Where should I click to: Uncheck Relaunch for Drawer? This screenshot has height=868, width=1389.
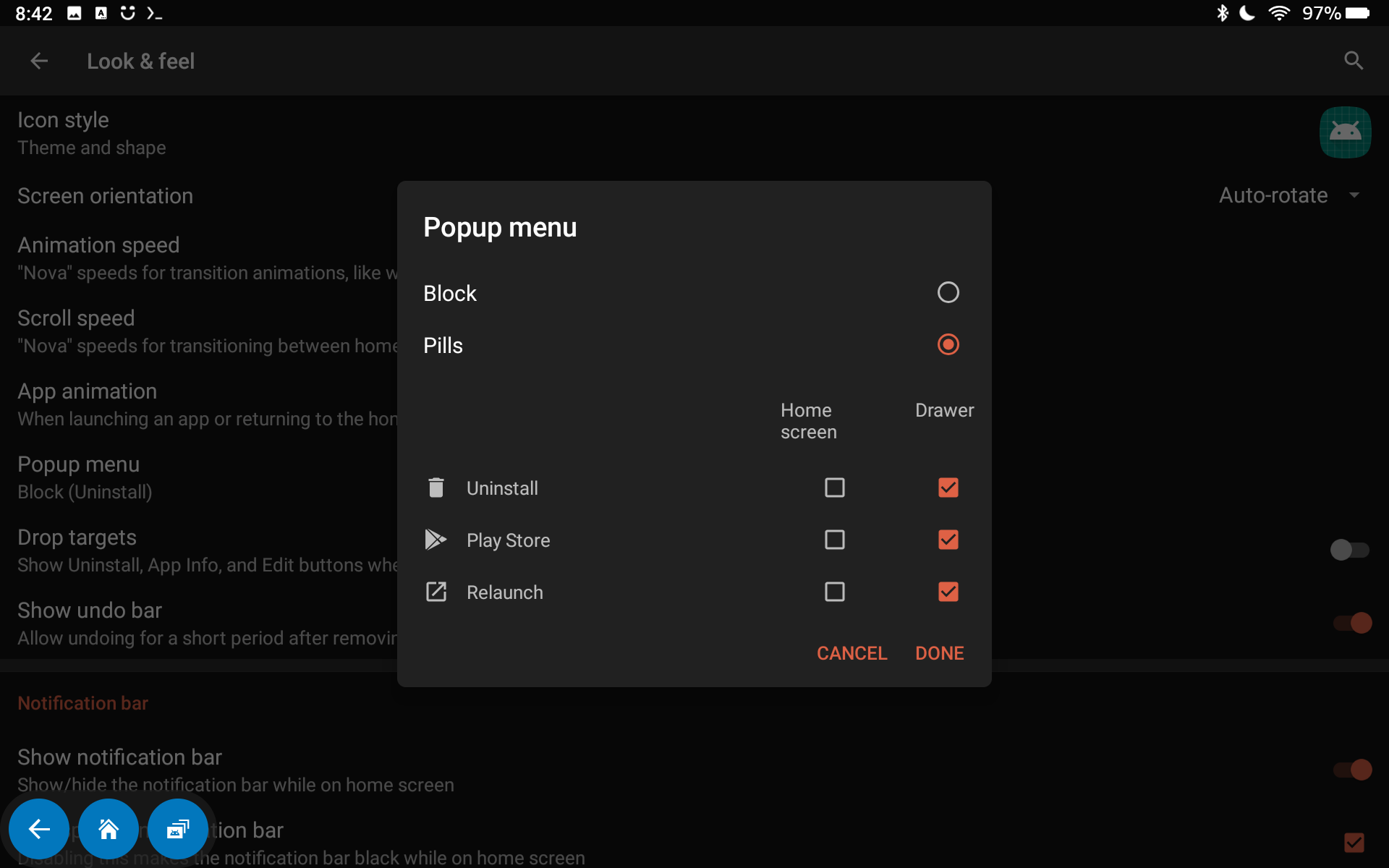(x=948, y=592)
